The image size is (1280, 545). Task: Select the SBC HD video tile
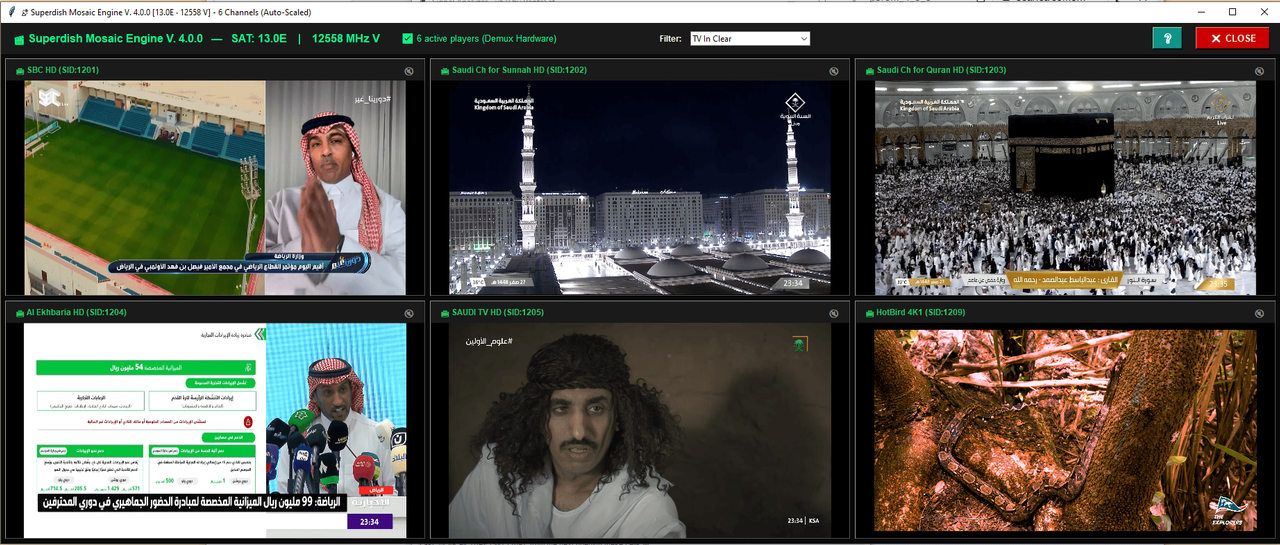pyautogui.click(x=215, y=188)
